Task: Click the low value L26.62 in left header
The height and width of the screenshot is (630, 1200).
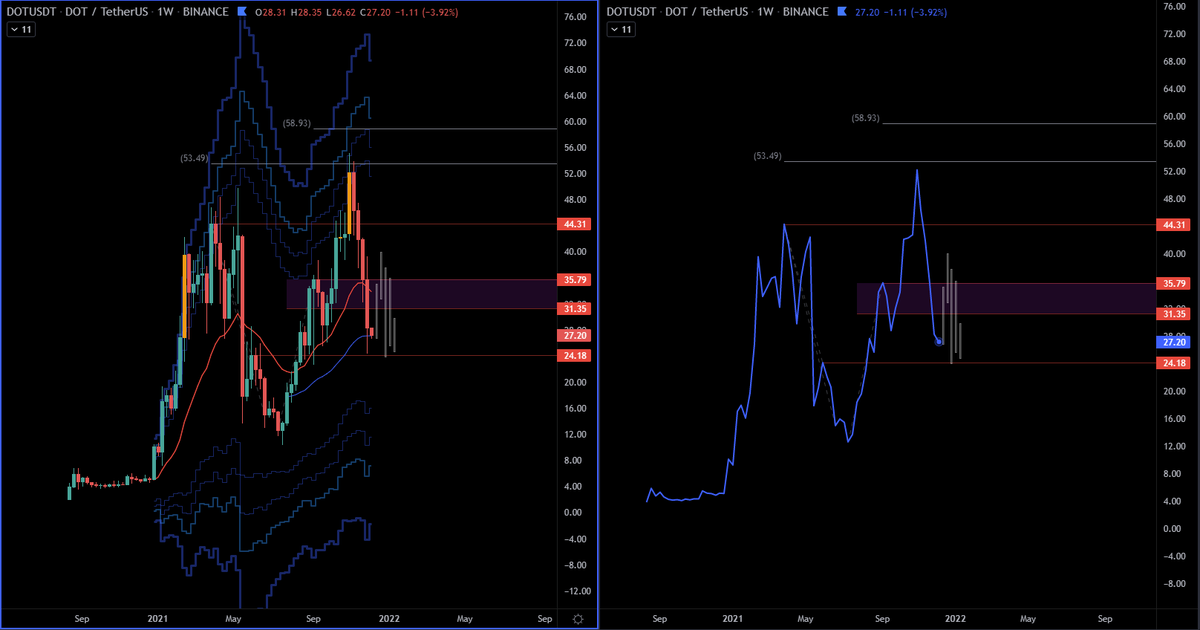Action: click(342, 12)
